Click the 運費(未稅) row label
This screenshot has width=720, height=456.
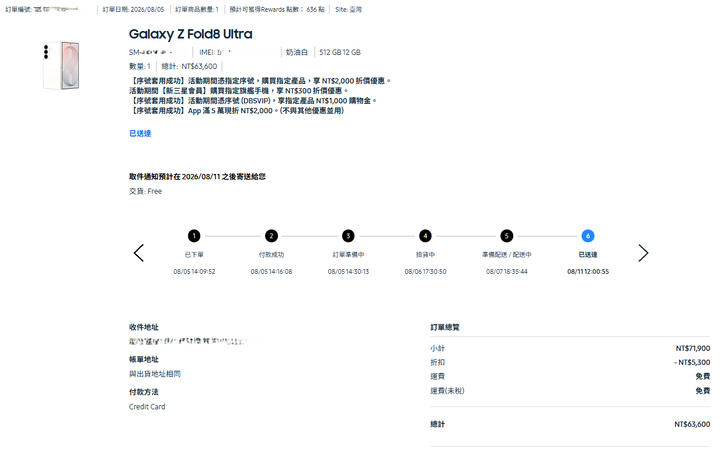447,391
